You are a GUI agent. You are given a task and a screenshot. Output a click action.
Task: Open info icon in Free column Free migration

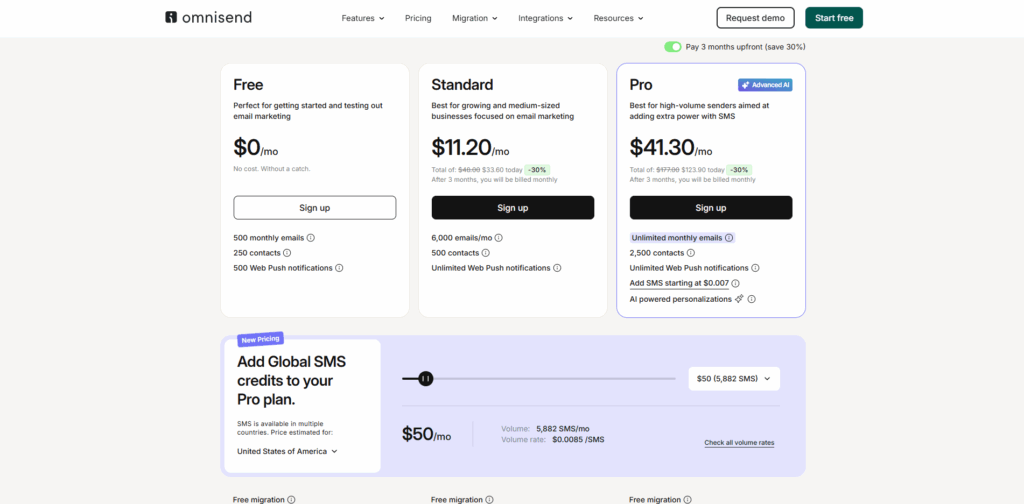point(291,500)
